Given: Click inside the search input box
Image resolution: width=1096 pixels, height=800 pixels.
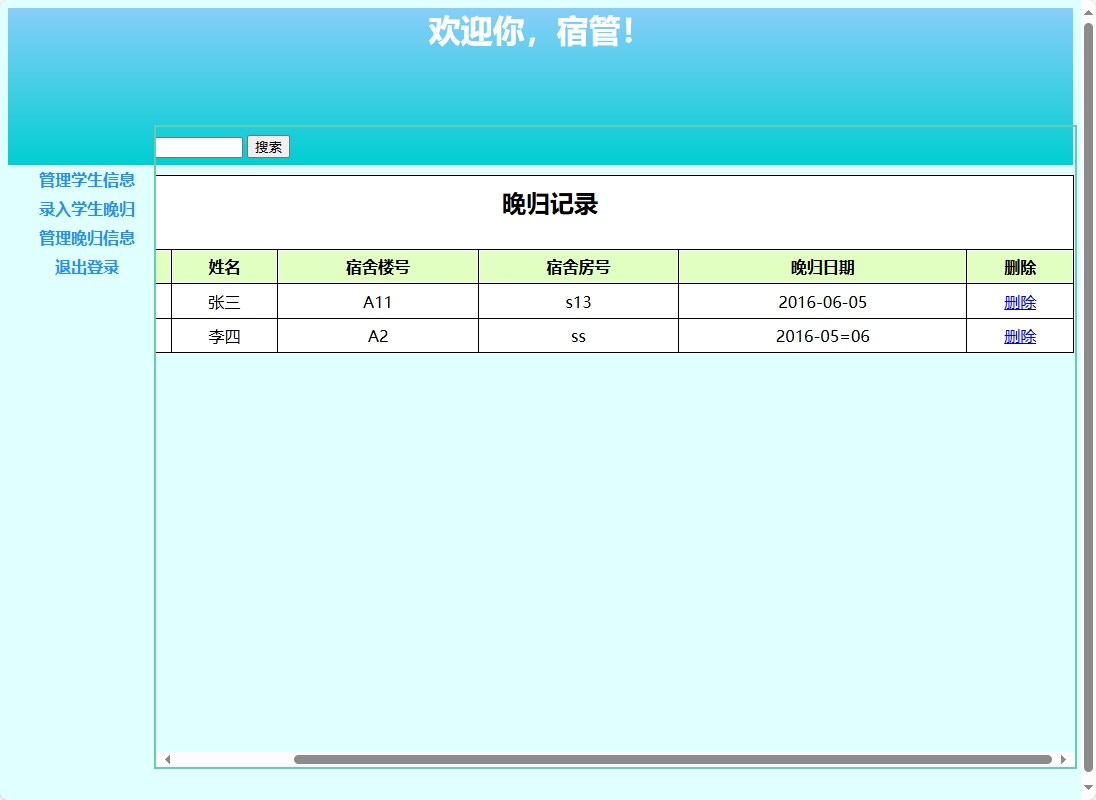Looking at the screenshot, I should click(x=197, y=146).
